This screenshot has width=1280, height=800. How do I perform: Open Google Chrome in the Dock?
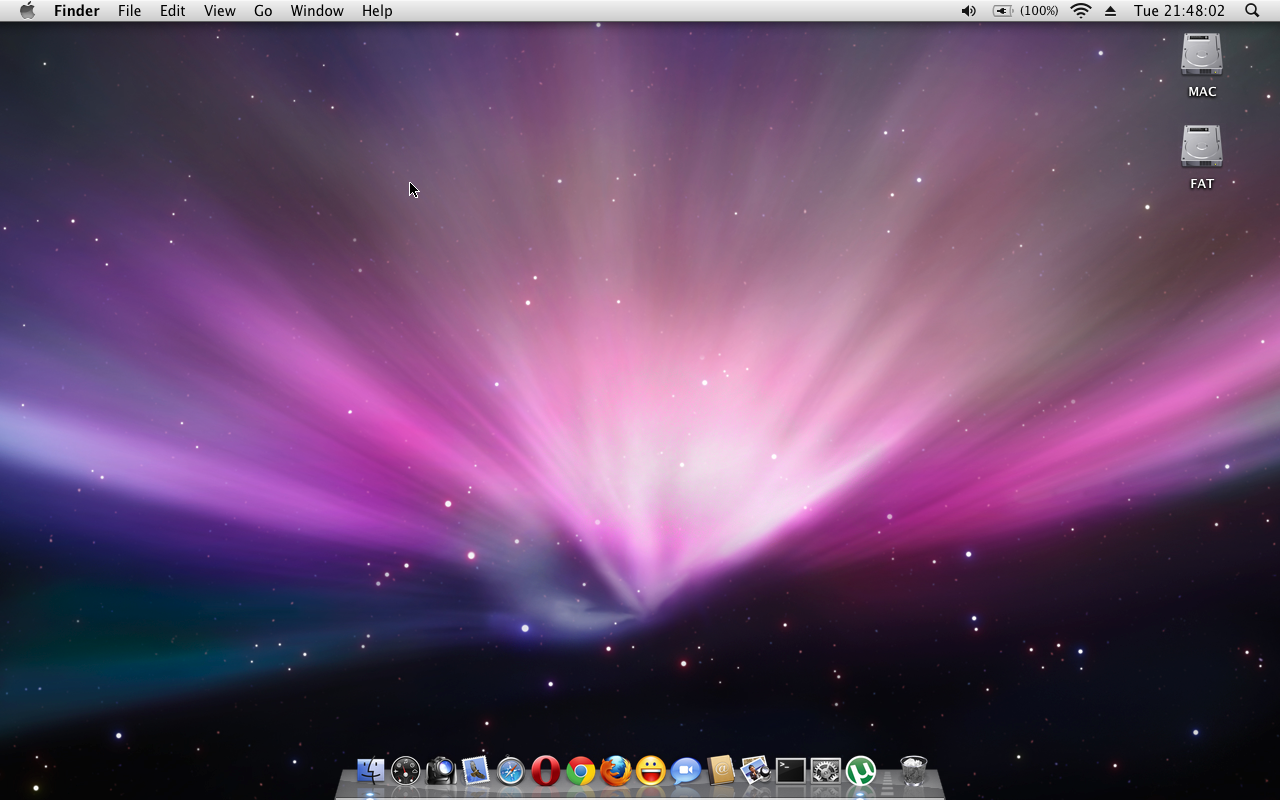point(581,771)
